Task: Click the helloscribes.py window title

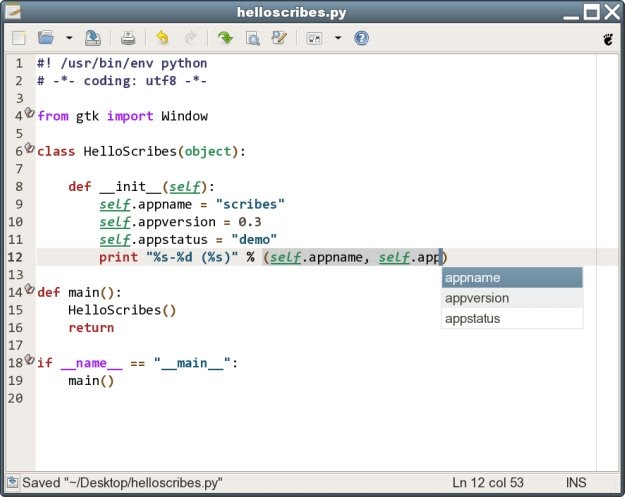Action: coord(291,12)
